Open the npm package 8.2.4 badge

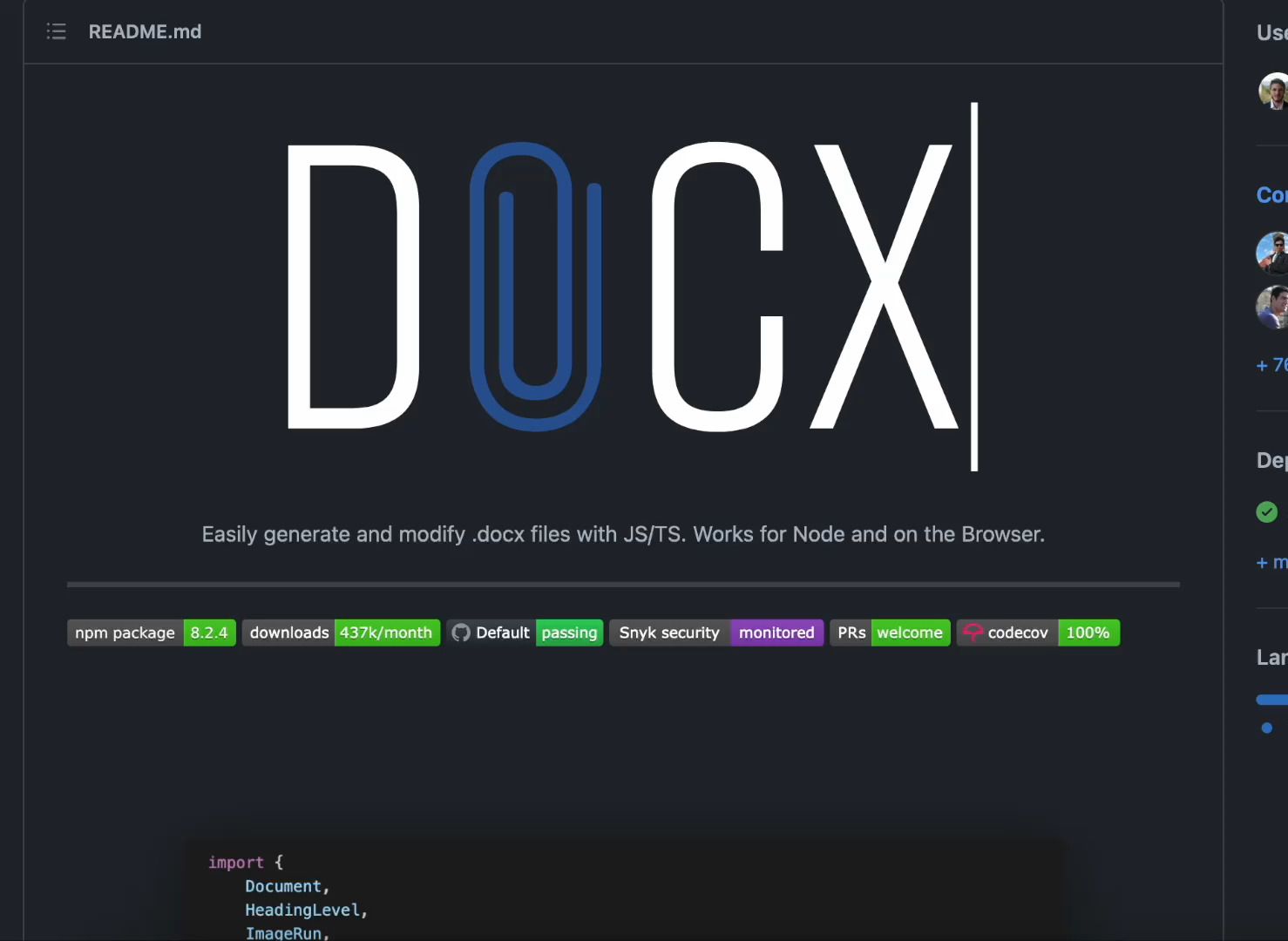tap(152, 633)
